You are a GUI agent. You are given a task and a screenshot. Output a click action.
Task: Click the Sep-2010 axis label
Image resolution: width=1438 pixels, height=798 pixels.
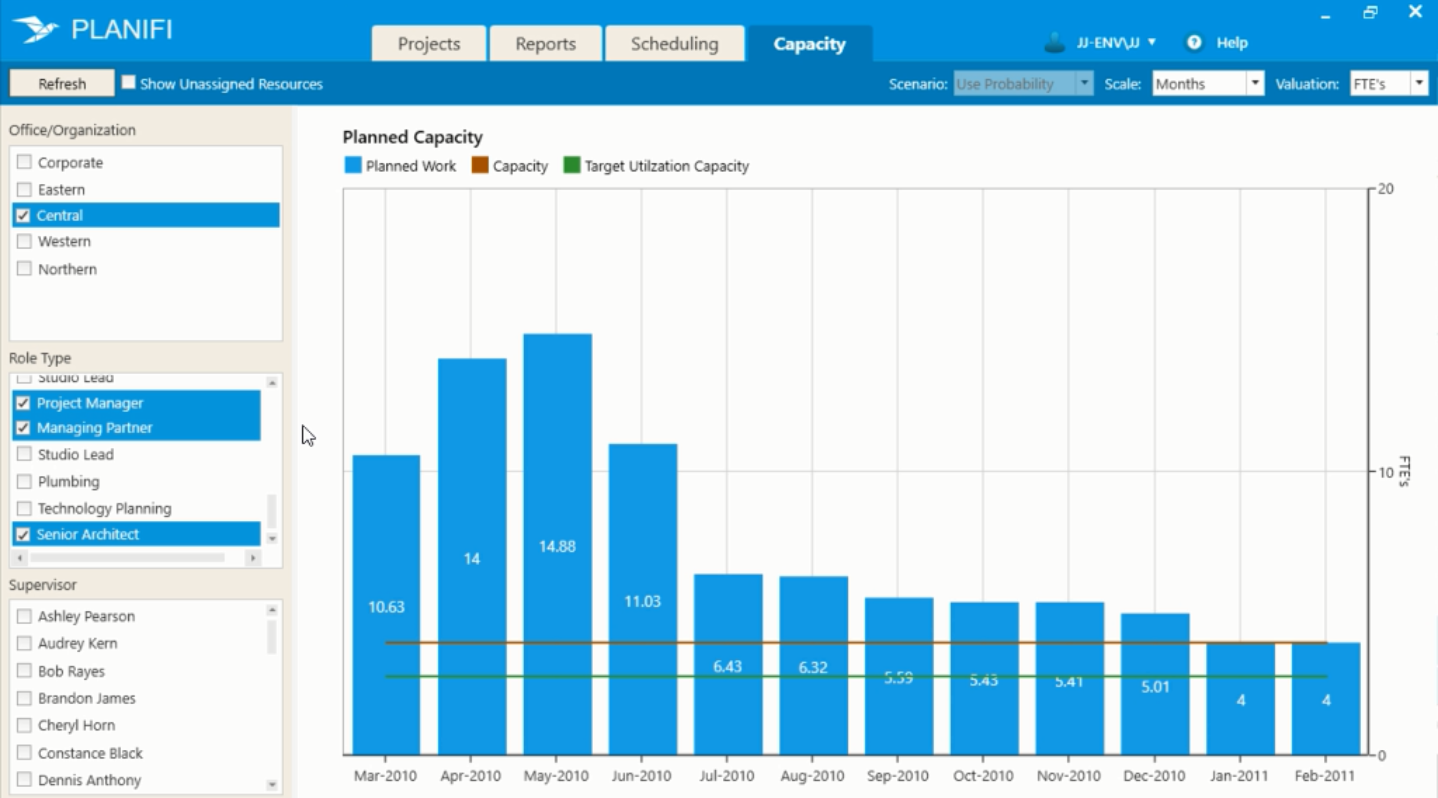click(x=899, y=776)
